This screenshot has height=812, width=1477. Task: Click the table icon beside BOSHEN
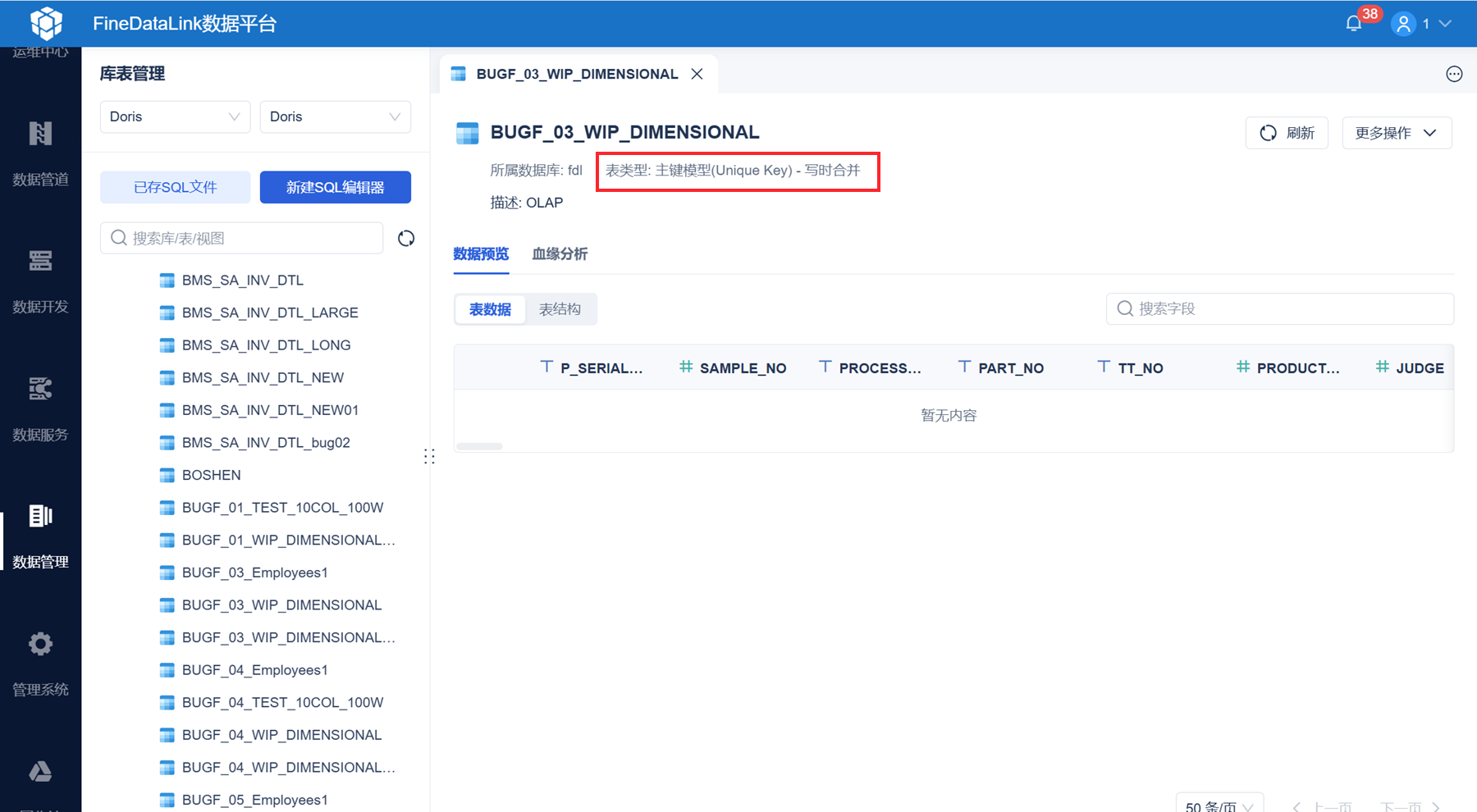[167, 475]
